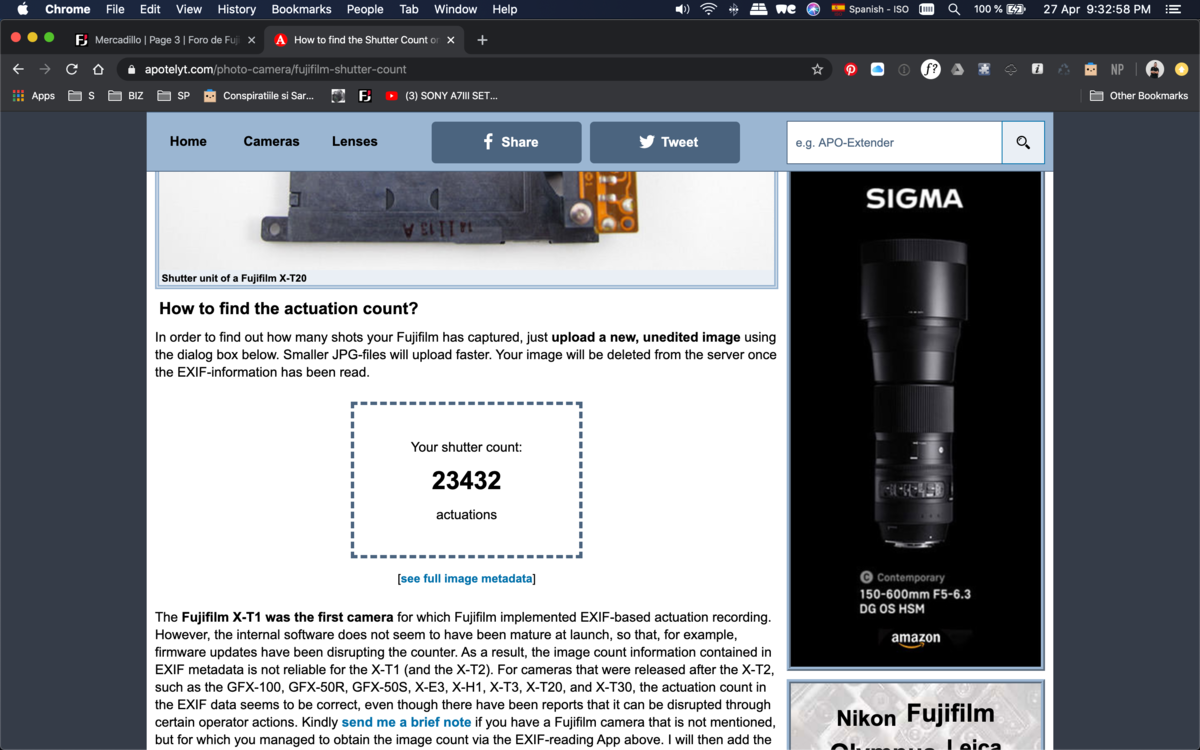Open the Help menu
This screenshot has height=750, width=1200.
[505, 9]
